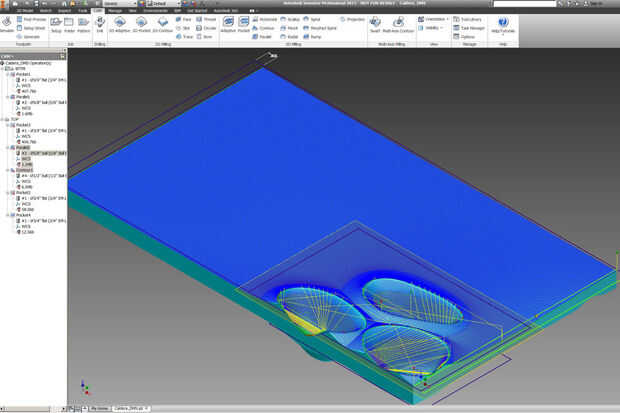The width and height of the screenshot is (620, 413).
Task: Select the Projection strategy
Action: (352, 19)
